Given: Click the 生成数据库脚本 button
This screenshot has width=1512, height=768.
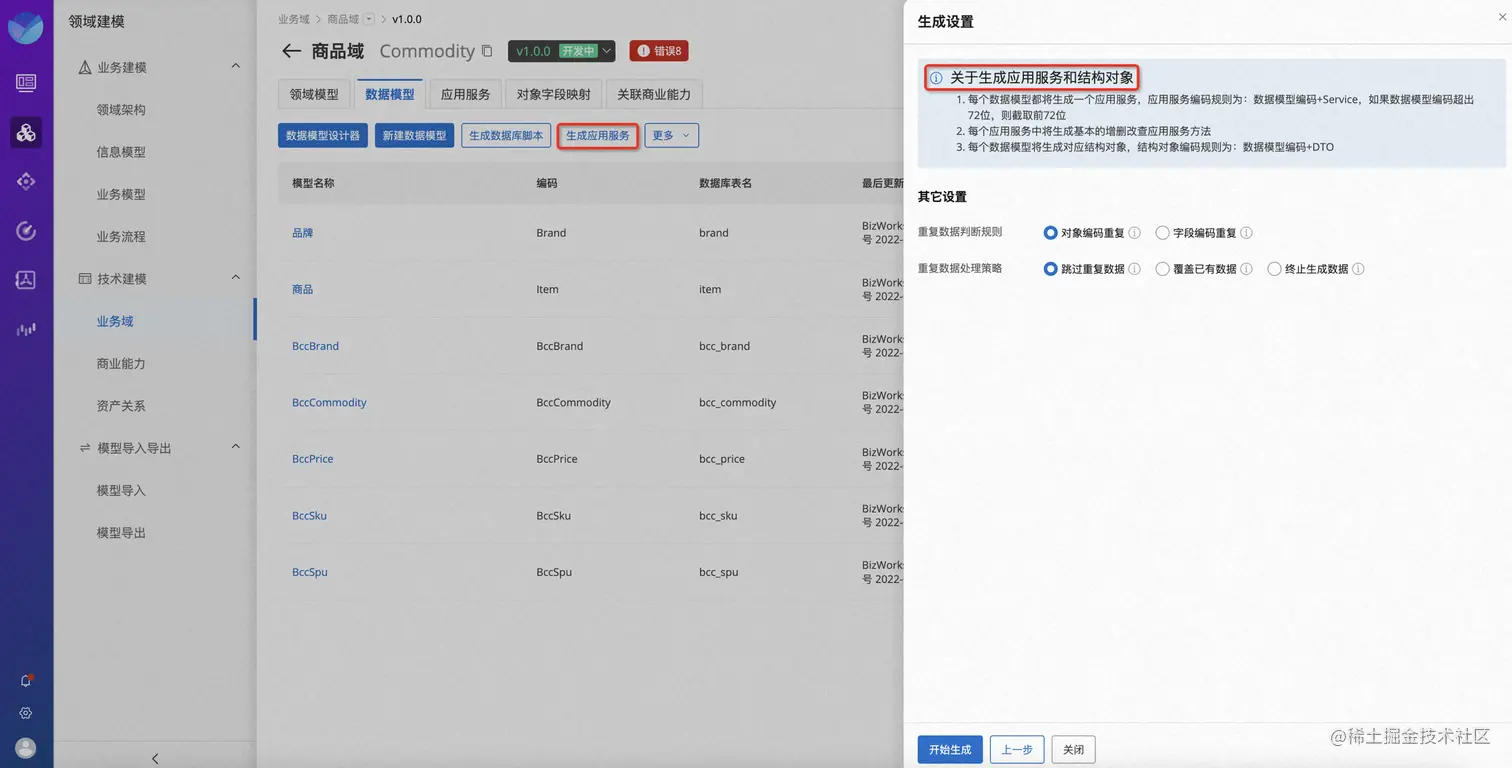Looking at the screenshot, I should [x=506, y=135].
